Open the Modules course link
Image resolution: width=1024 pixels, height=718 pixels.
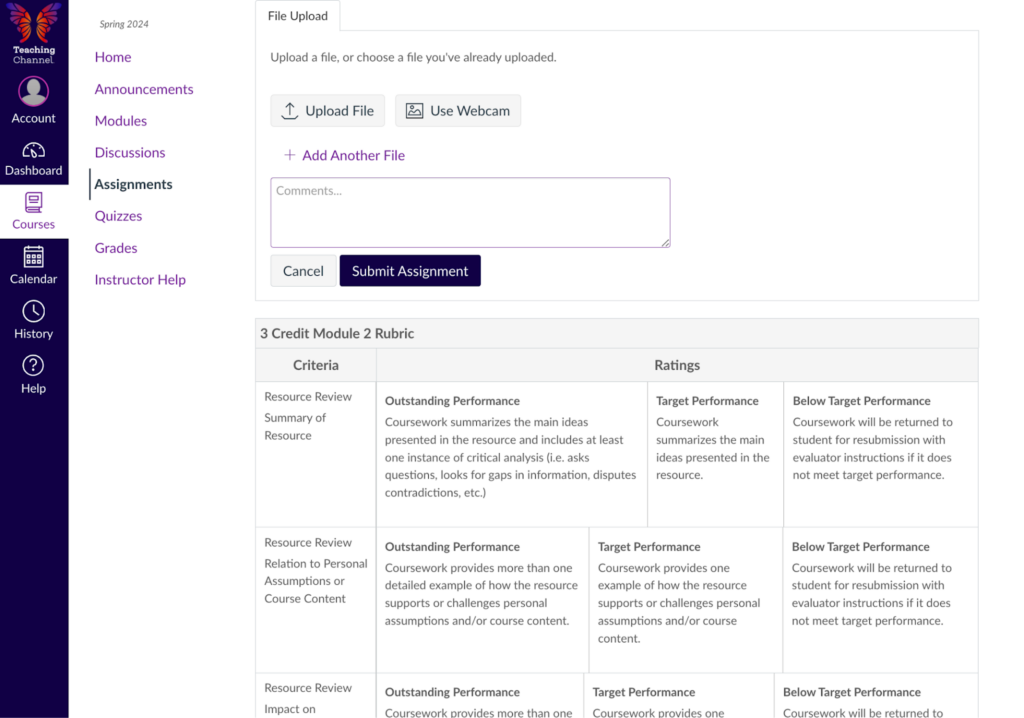pos(121,121)
